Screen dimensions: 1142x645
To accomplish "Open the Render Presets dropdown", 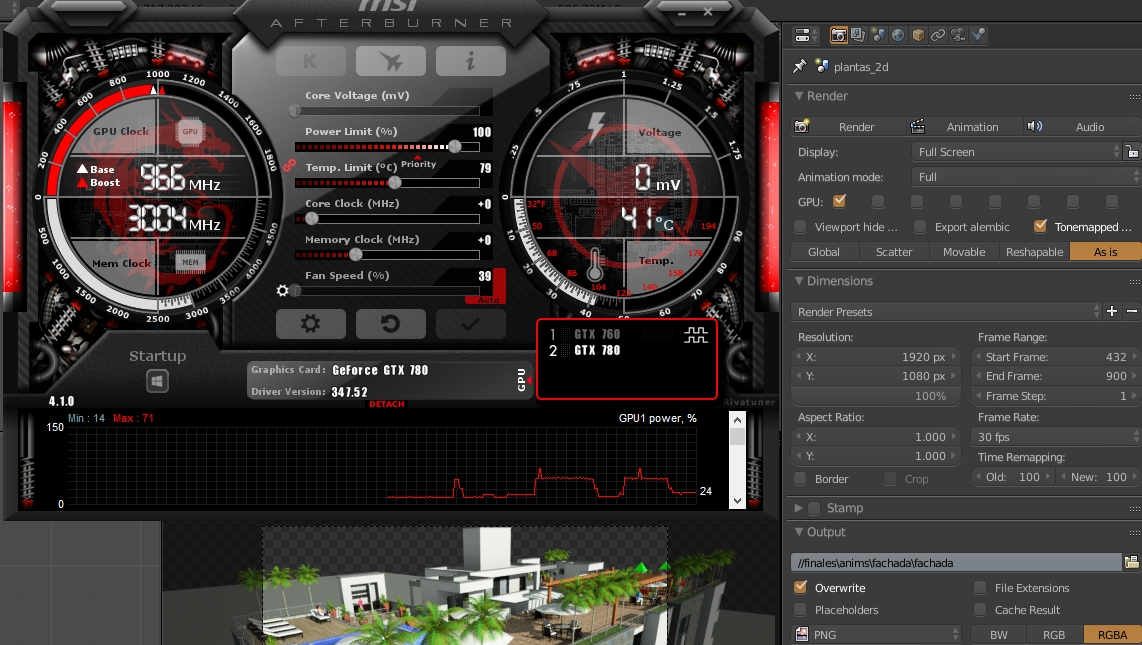I will coord(946,312).
